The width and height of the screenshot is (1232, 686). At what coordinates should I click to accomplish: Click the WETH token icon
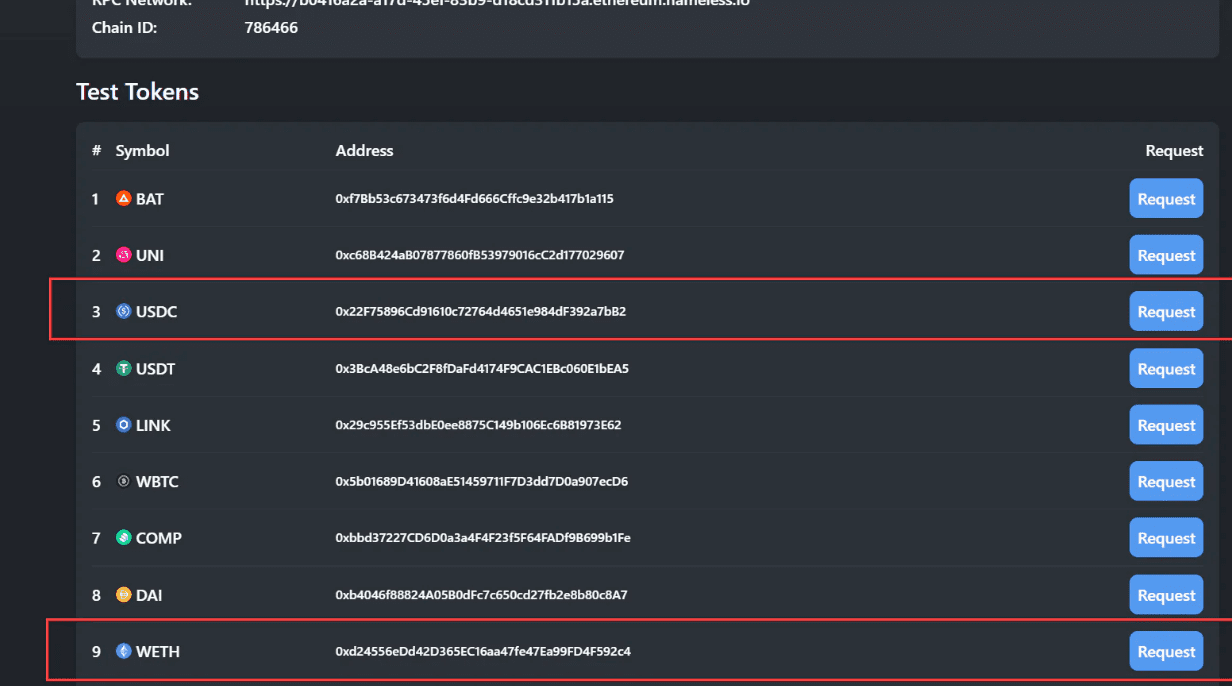coord(121,651)
